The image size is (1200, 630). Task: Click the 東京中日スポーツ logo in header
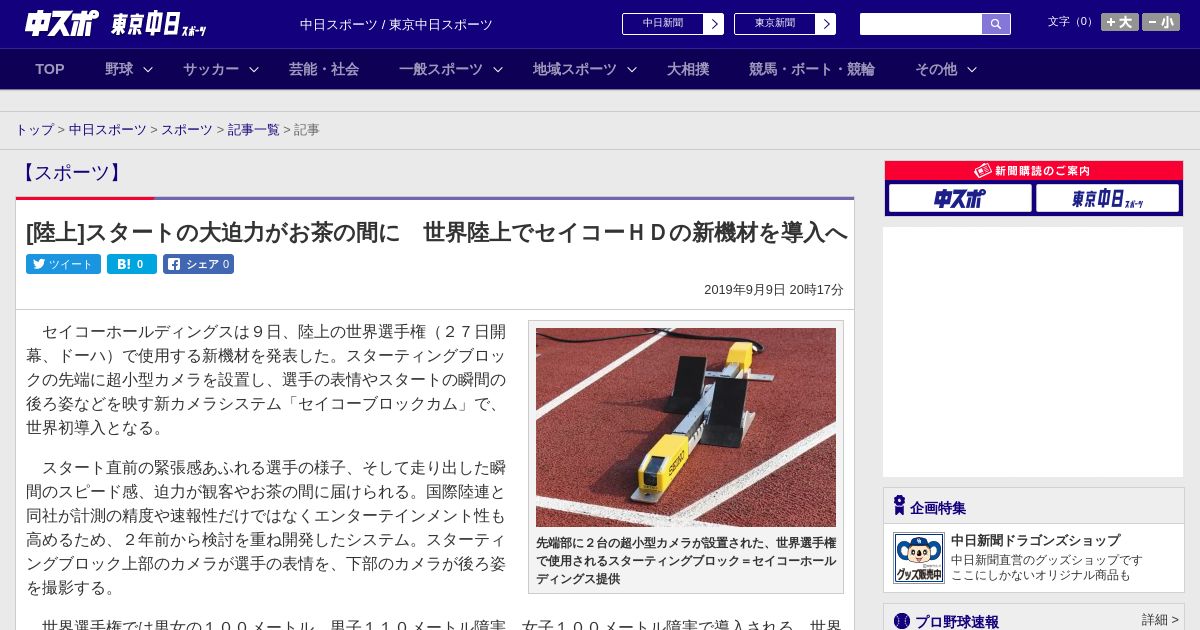point(159,24)
